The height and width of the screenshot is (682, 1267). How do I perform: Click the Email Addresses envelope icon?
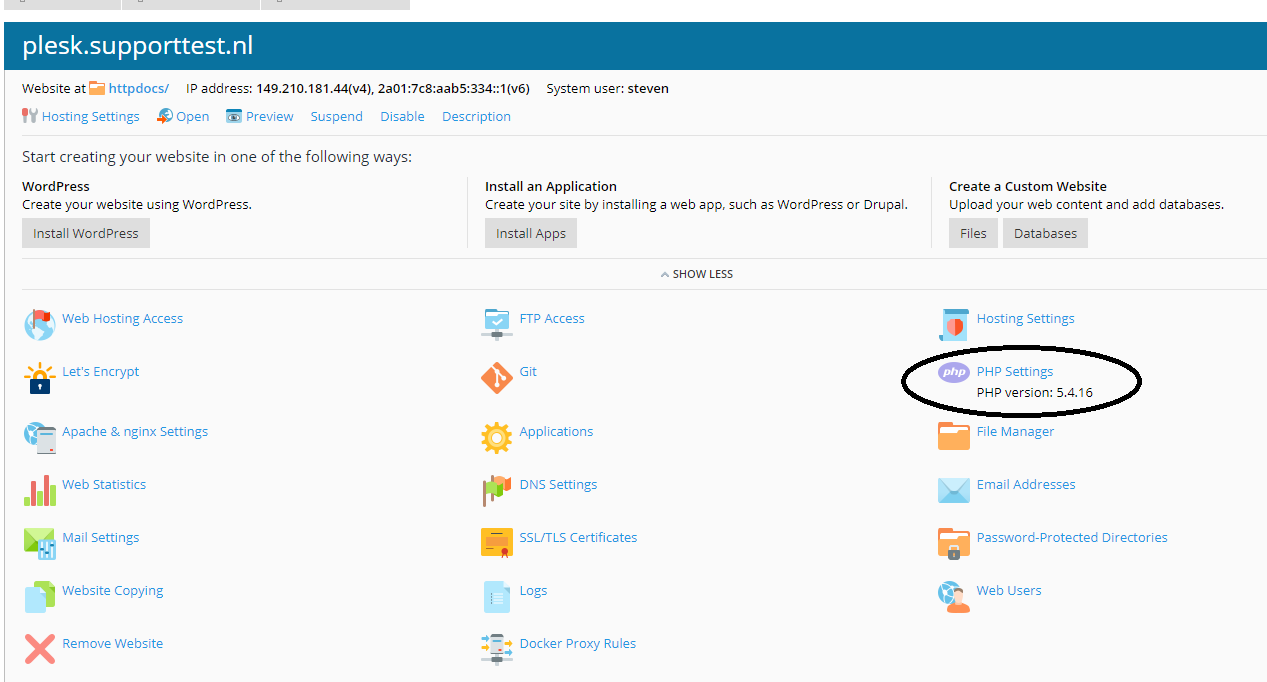(954, 490)
